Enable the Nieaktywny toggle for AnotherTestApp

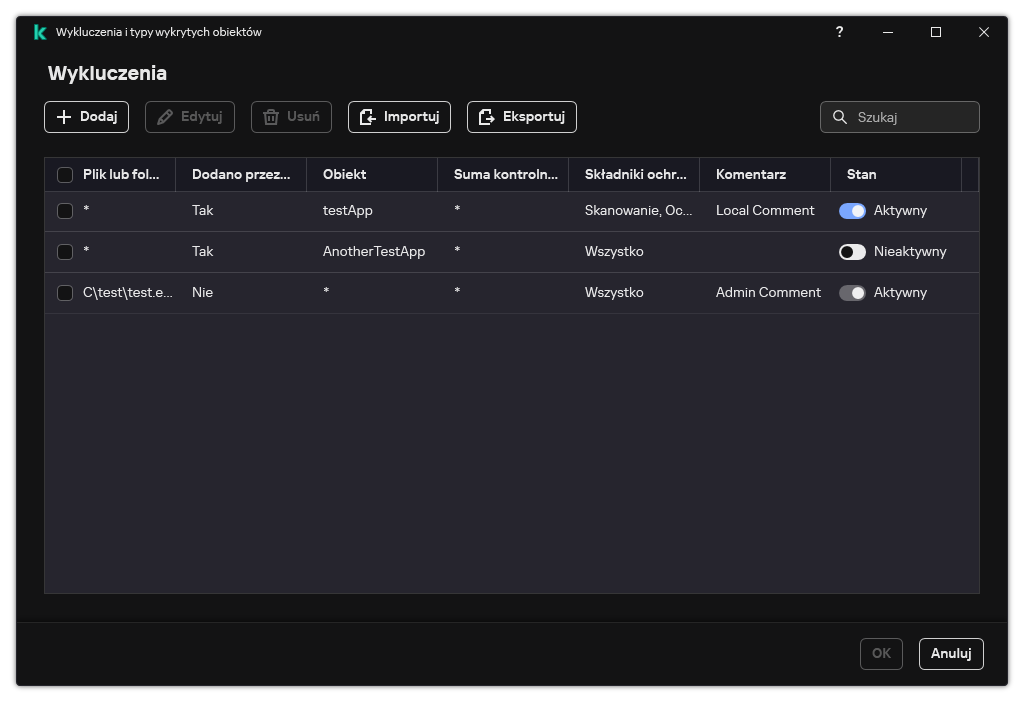(x=852, y=252)
